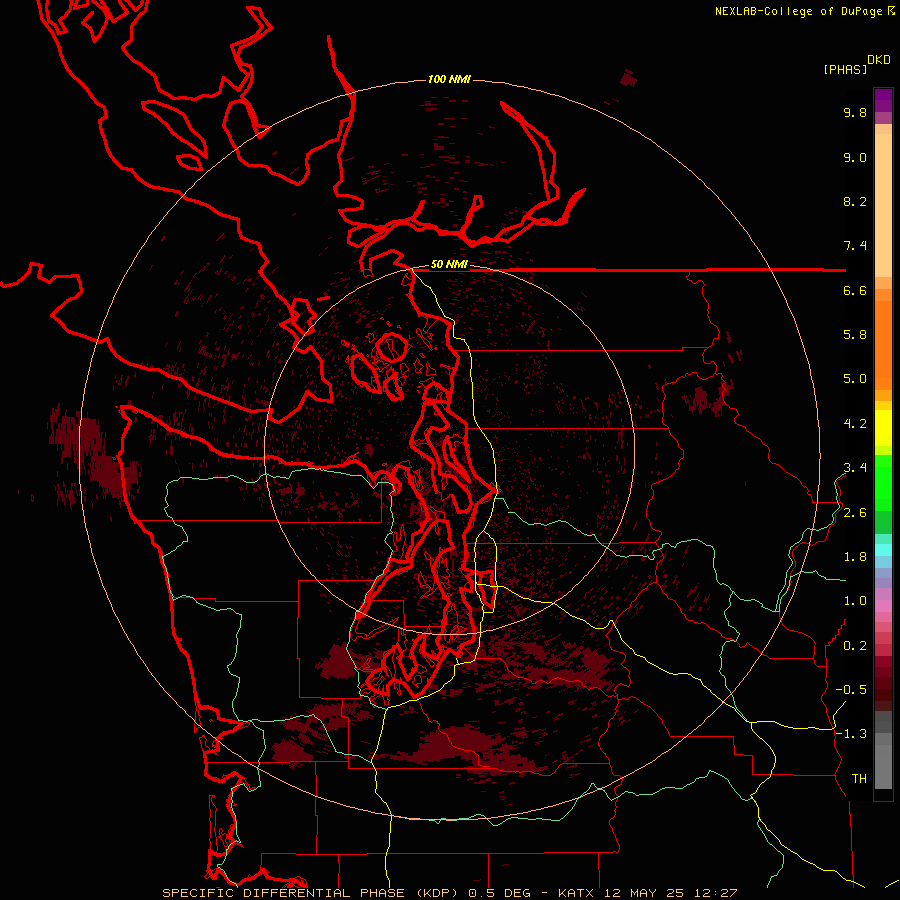Click the 9.0 legend value

(x=855, y=157)
